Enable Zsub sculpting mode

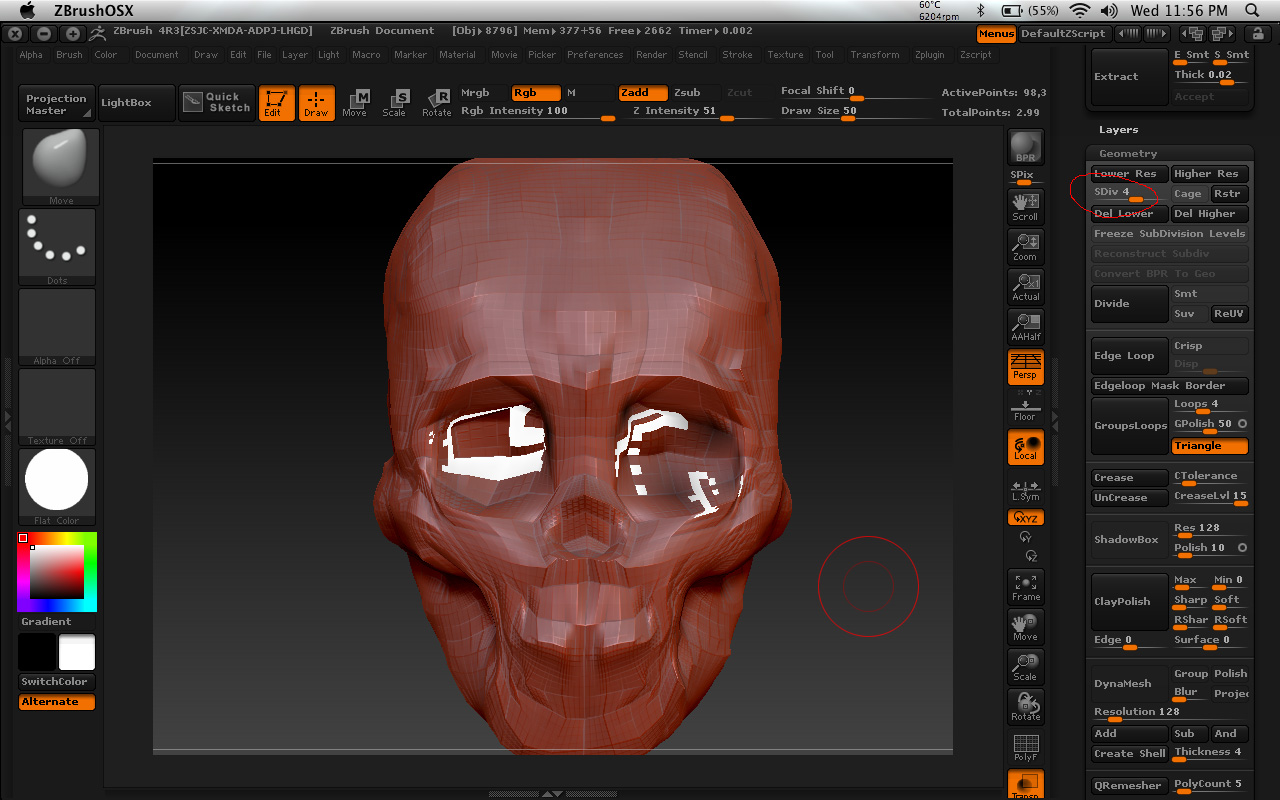pos(689,92)
